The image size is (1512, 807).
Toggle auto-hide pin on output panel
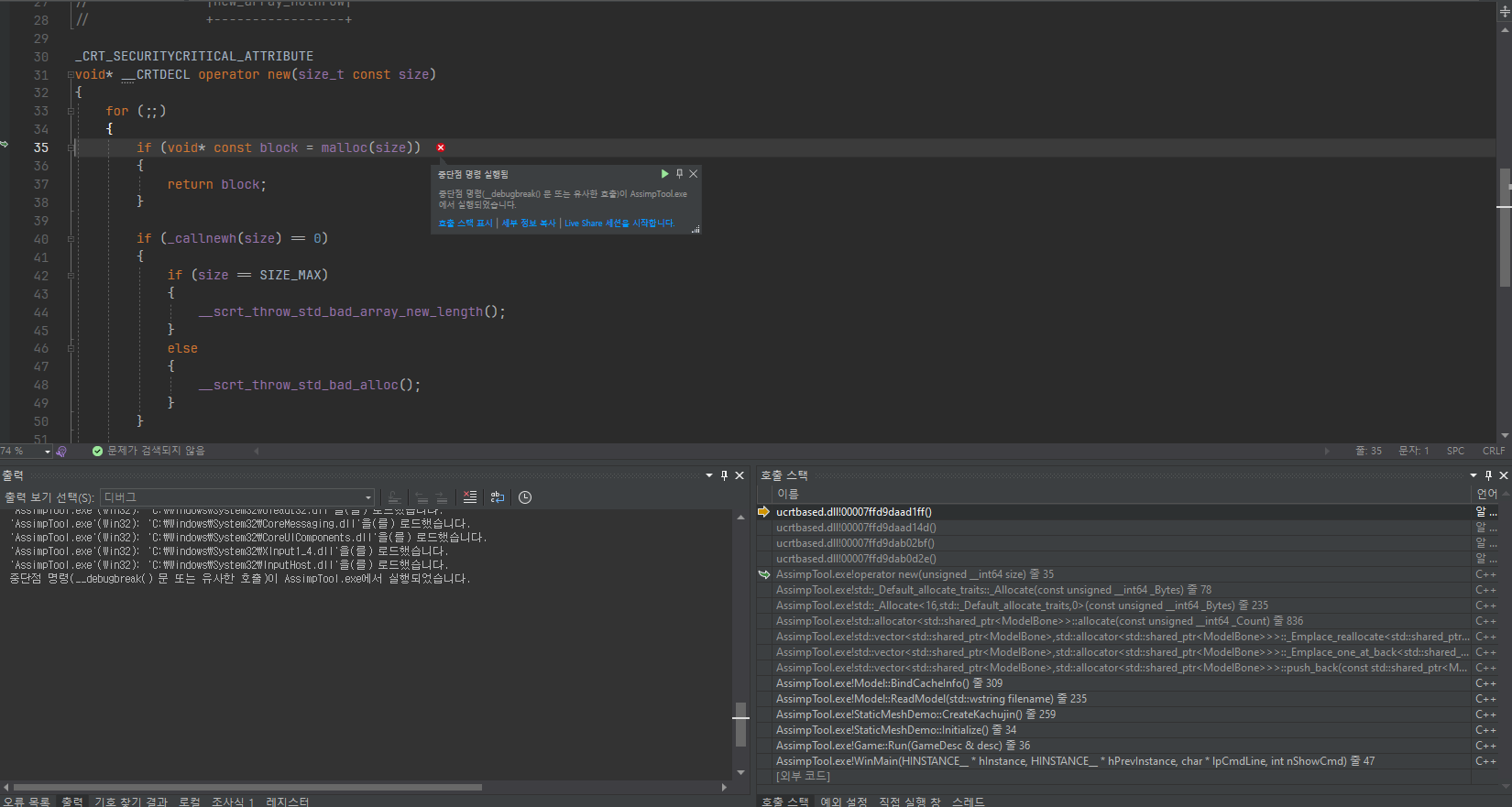click(724, 475)
